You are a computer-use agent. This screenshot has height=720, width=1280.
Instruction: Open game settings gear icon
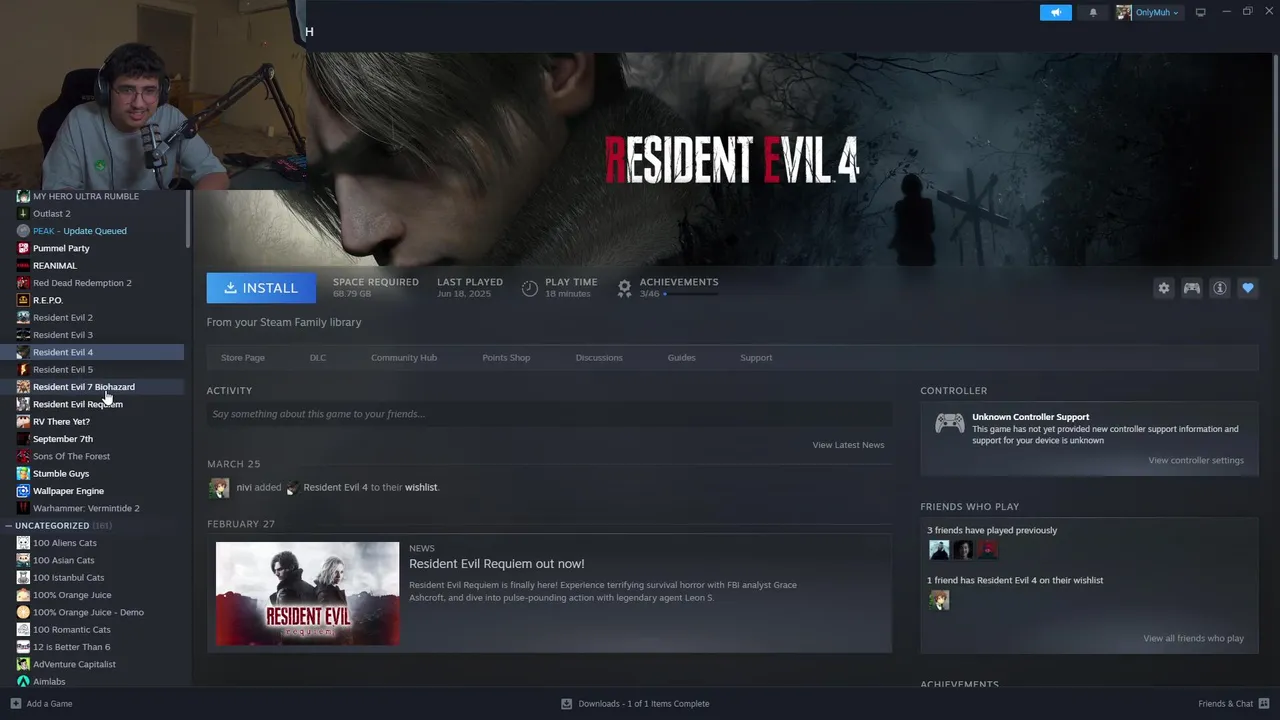(1163, 288)
